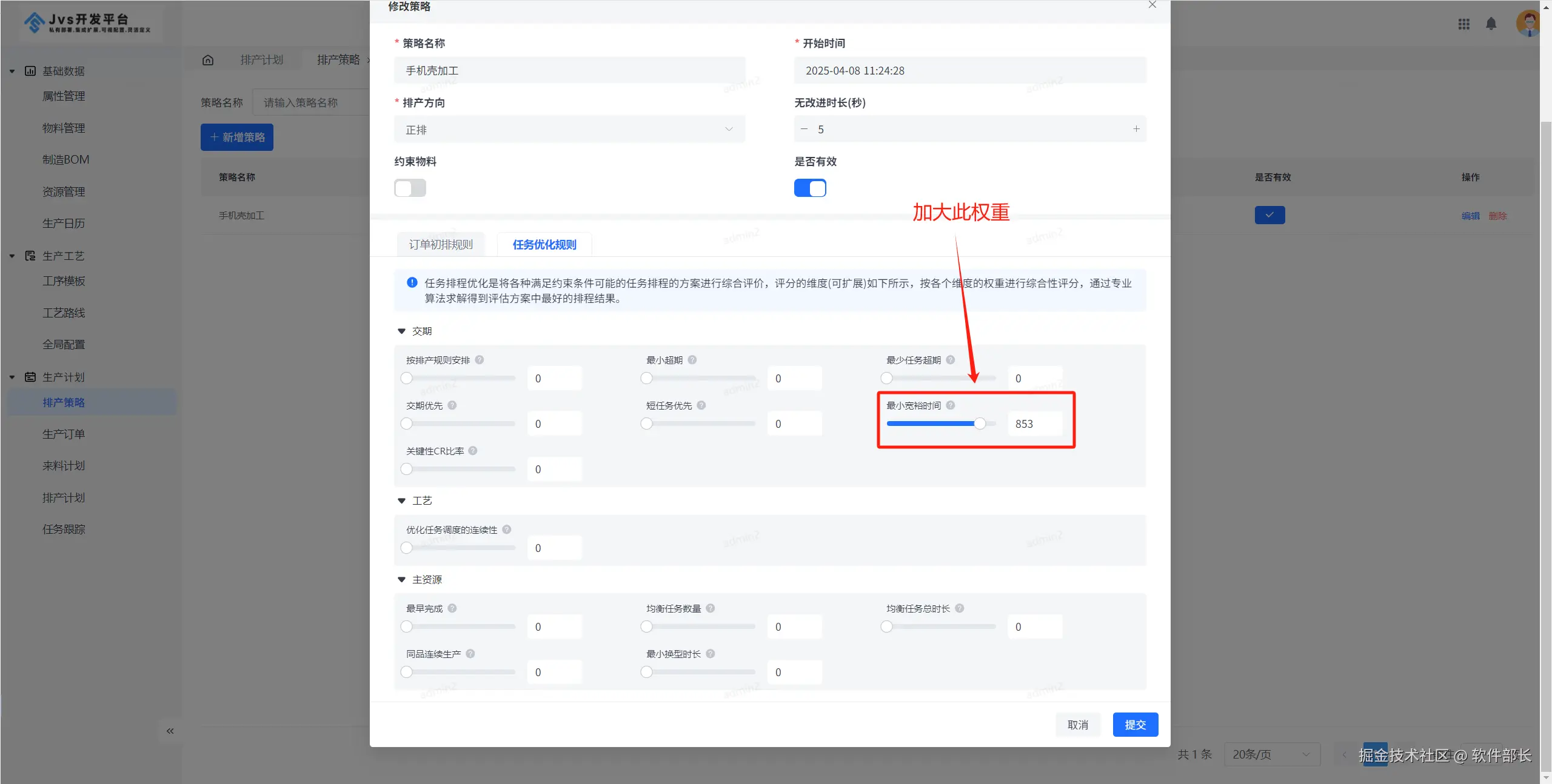Turn off the 是否有效 switch
Image resolution: width=1552 pixels, height=784 pixels.
coord(810,188)
